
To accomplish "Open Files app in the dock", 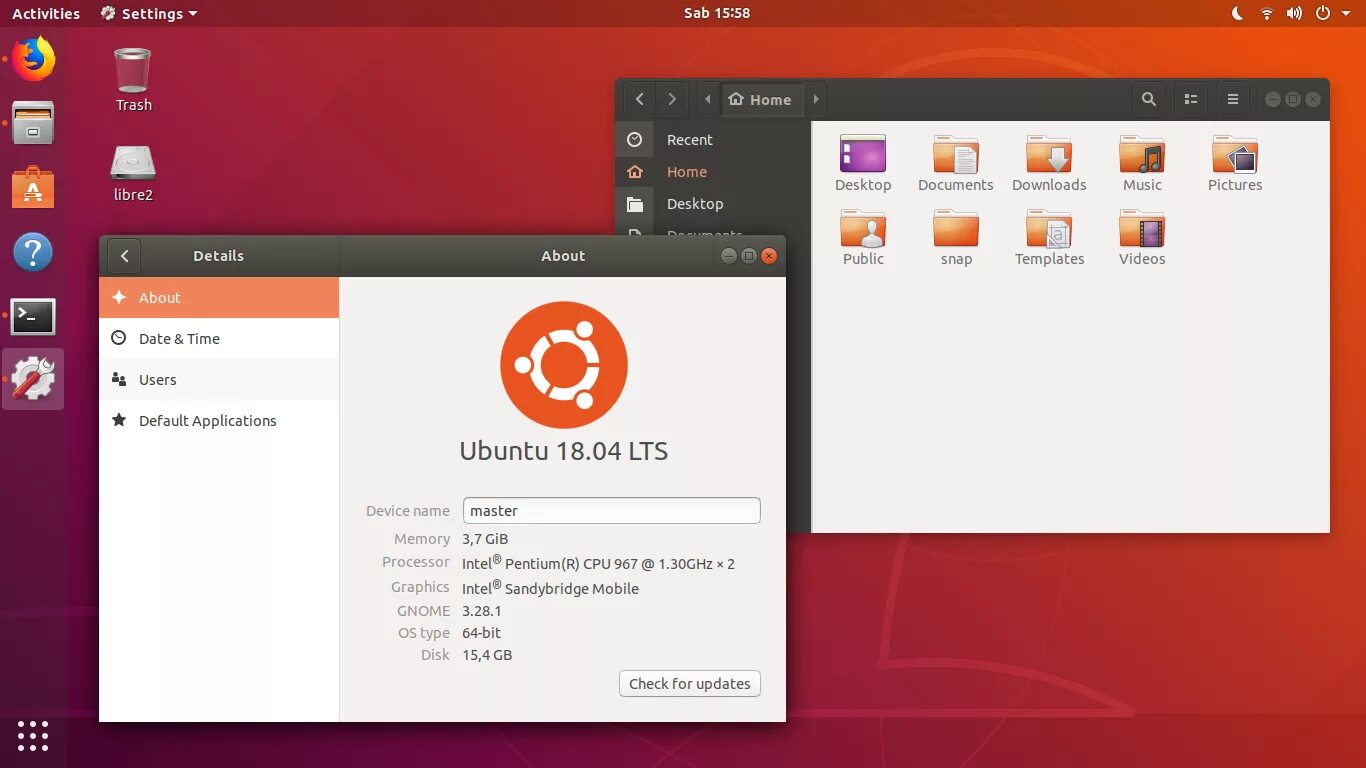I will coord(33,123).
